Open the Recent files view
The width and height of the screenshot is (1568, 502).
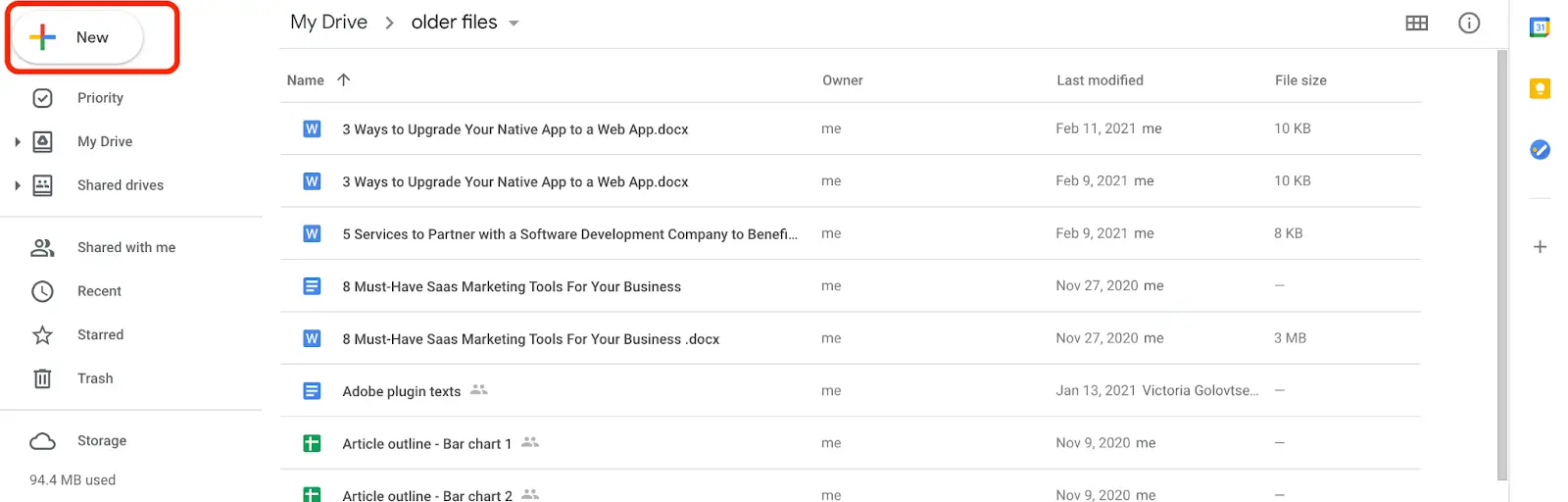coord(99,291)
